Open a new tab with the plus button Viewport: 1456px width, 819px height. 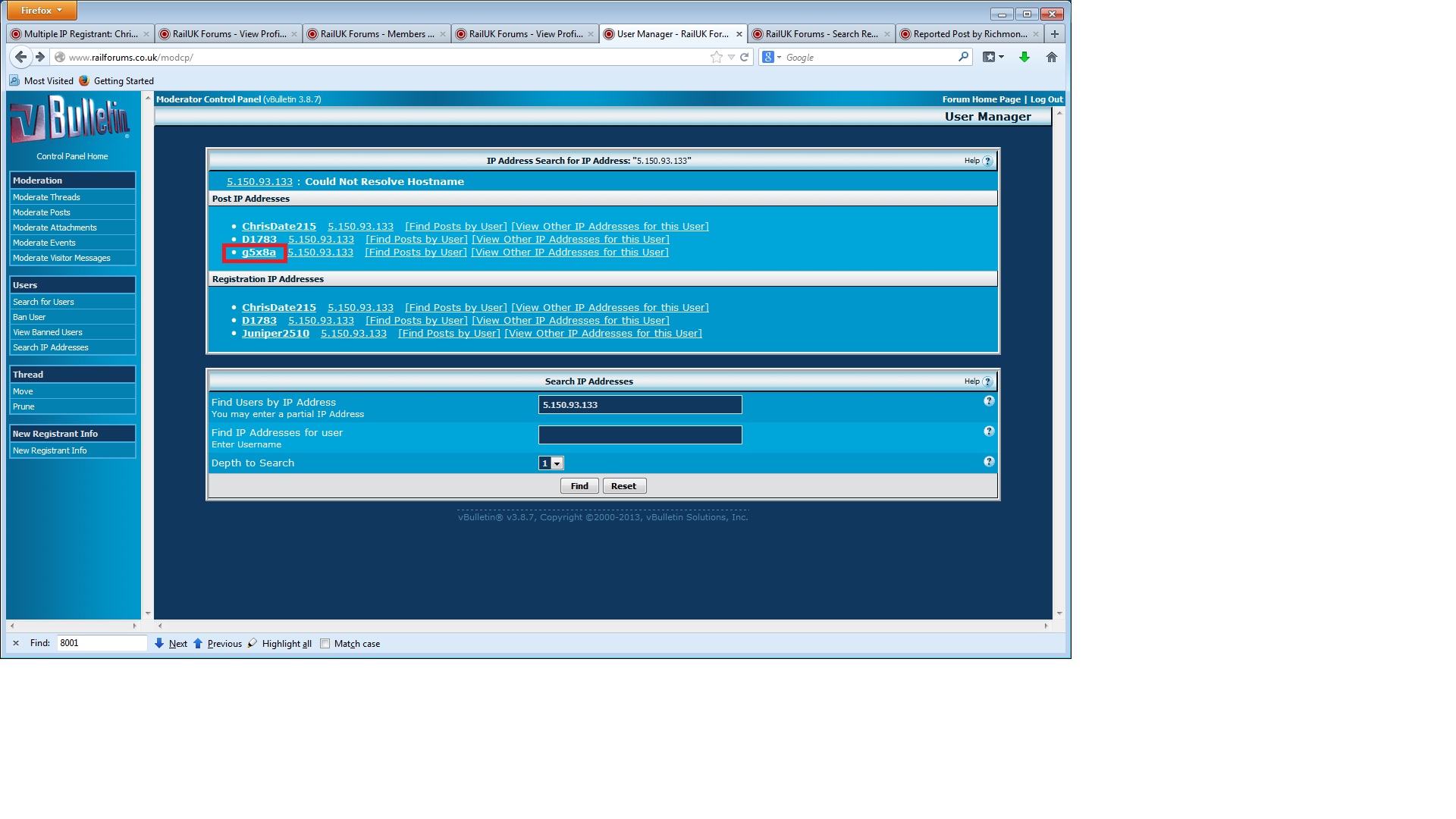pos(1054,34)
